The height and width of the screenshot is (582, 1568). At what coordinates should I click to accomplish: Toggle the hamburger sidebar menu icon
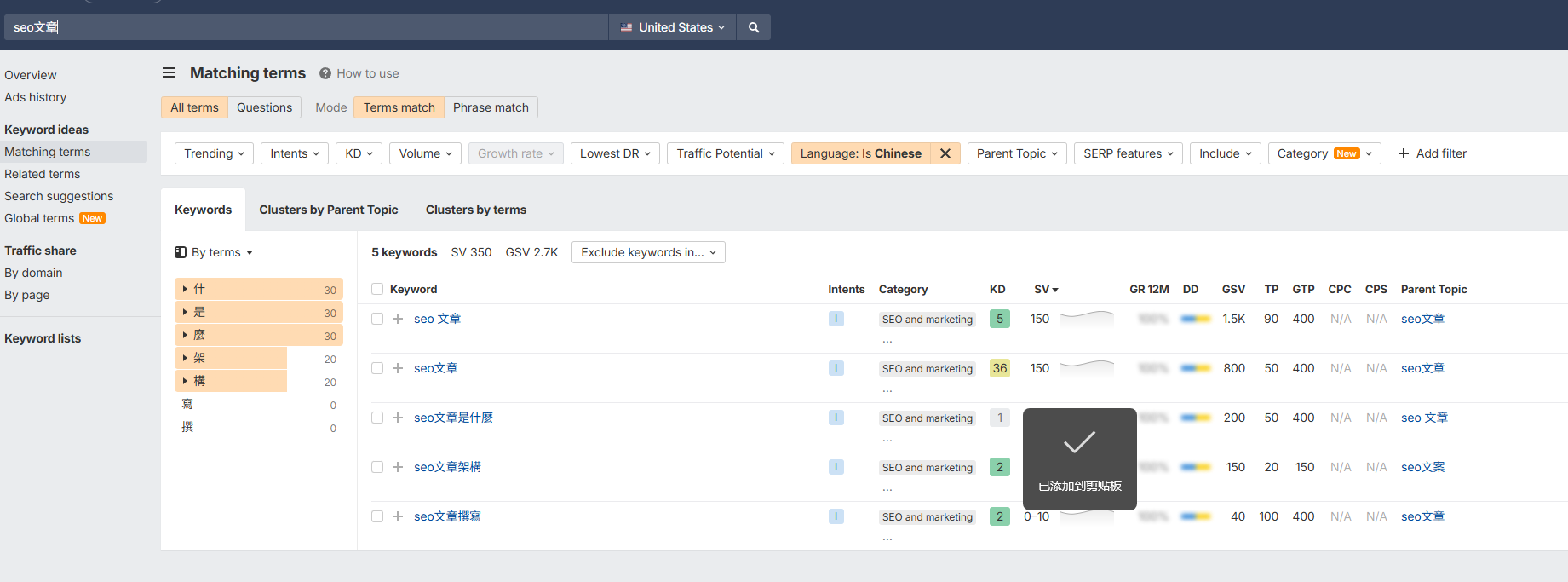169,73
